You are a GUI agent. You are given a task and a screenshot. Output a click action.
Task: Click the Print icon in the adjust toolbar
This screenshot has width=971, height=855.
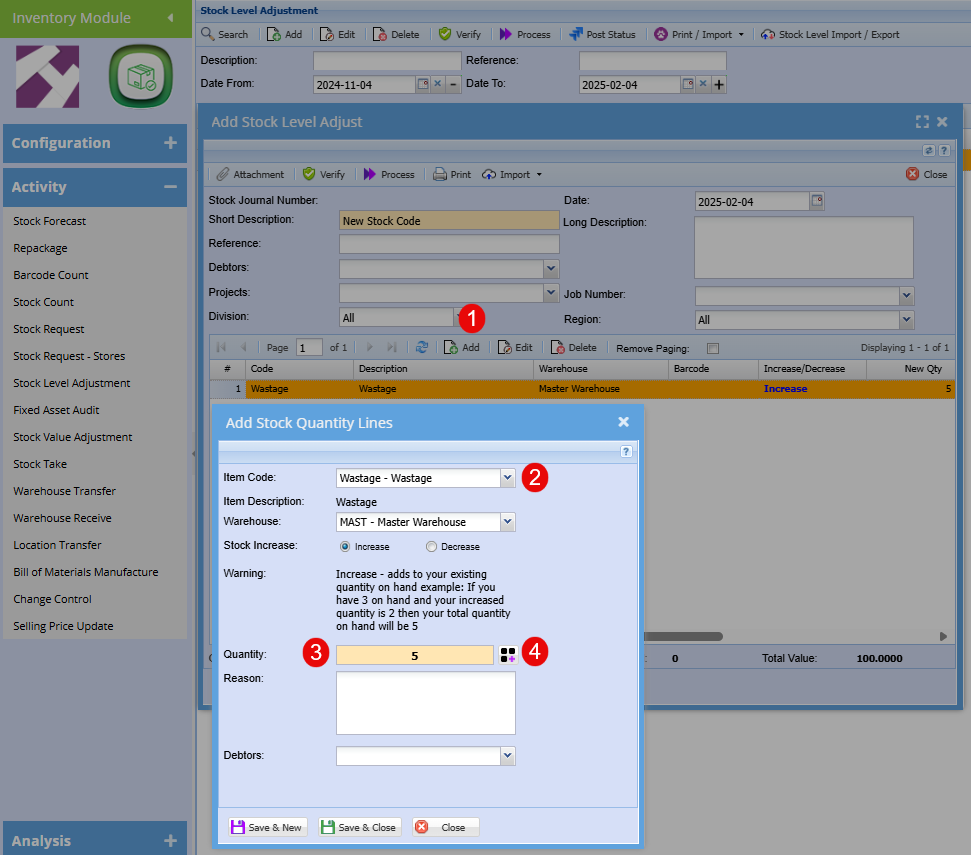tap(451, 174)
